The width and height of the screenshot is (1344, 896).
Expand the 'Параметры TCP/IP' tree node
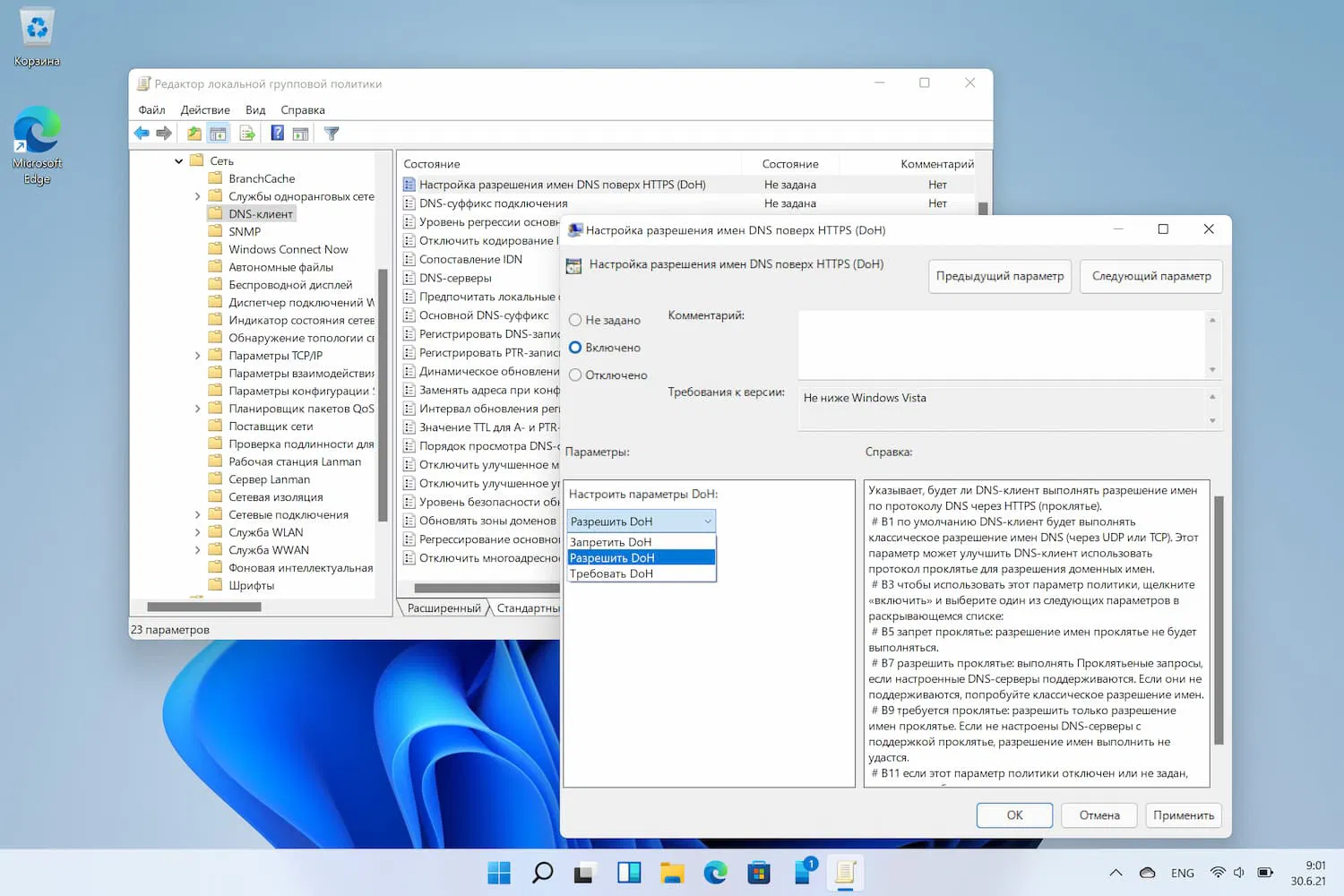[198, 356]
